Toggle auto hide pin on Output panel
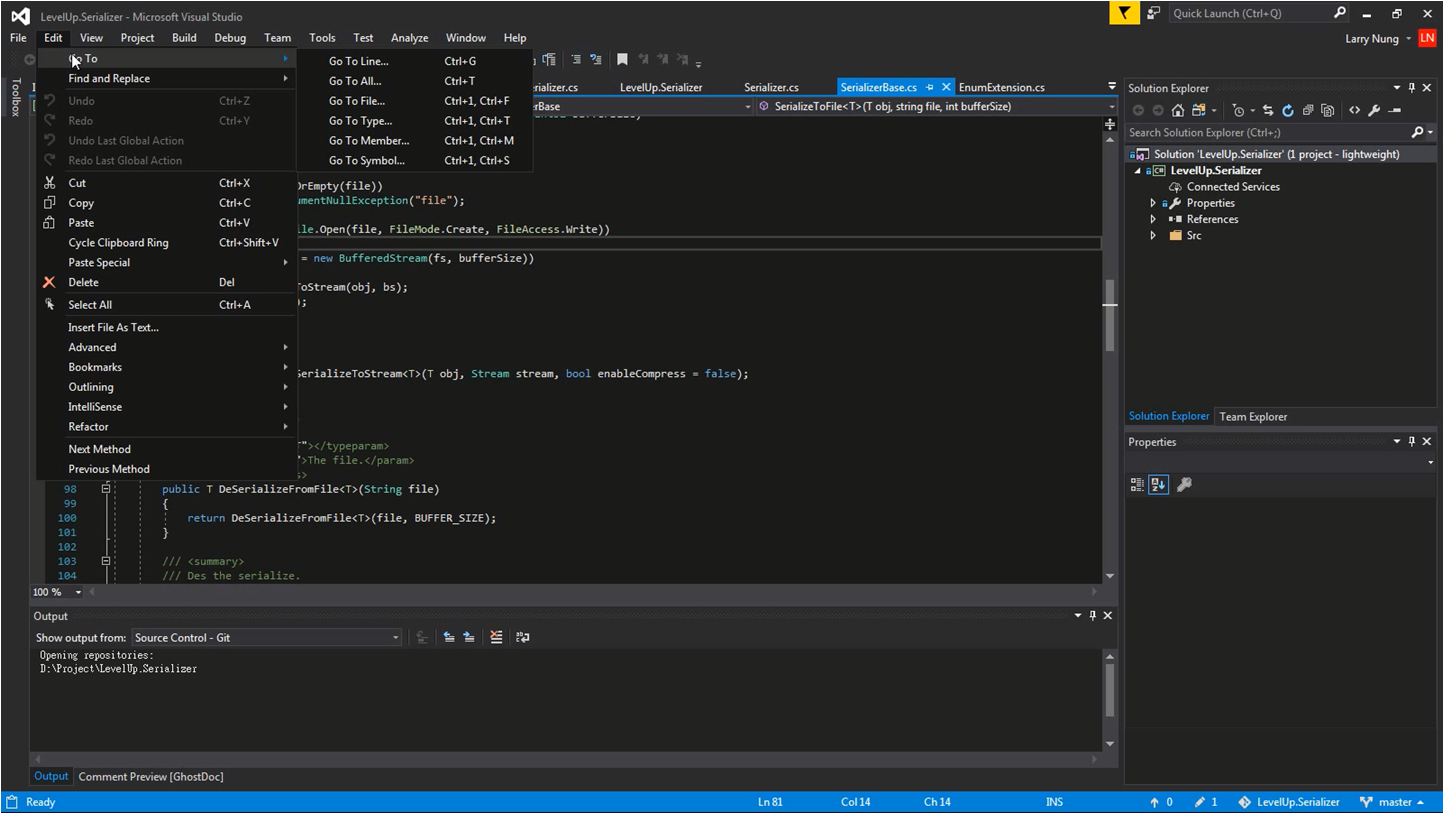The width and height of the screenshot is (1444, 814). pyautogui.click(x=1093, y=616)
